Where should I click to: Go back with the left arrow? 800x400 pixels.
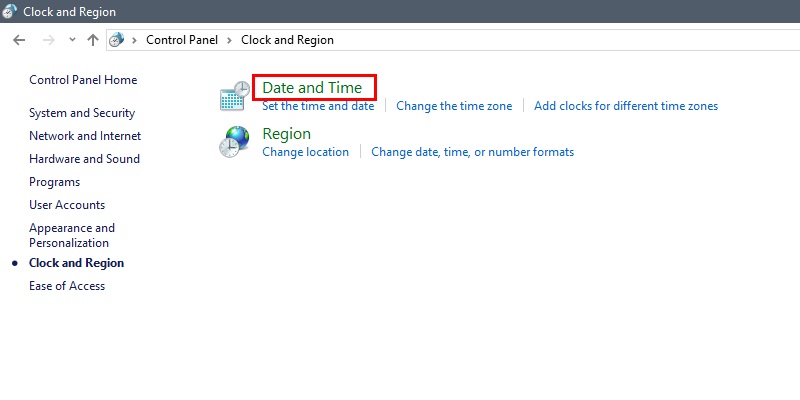(x=19, y=40)
